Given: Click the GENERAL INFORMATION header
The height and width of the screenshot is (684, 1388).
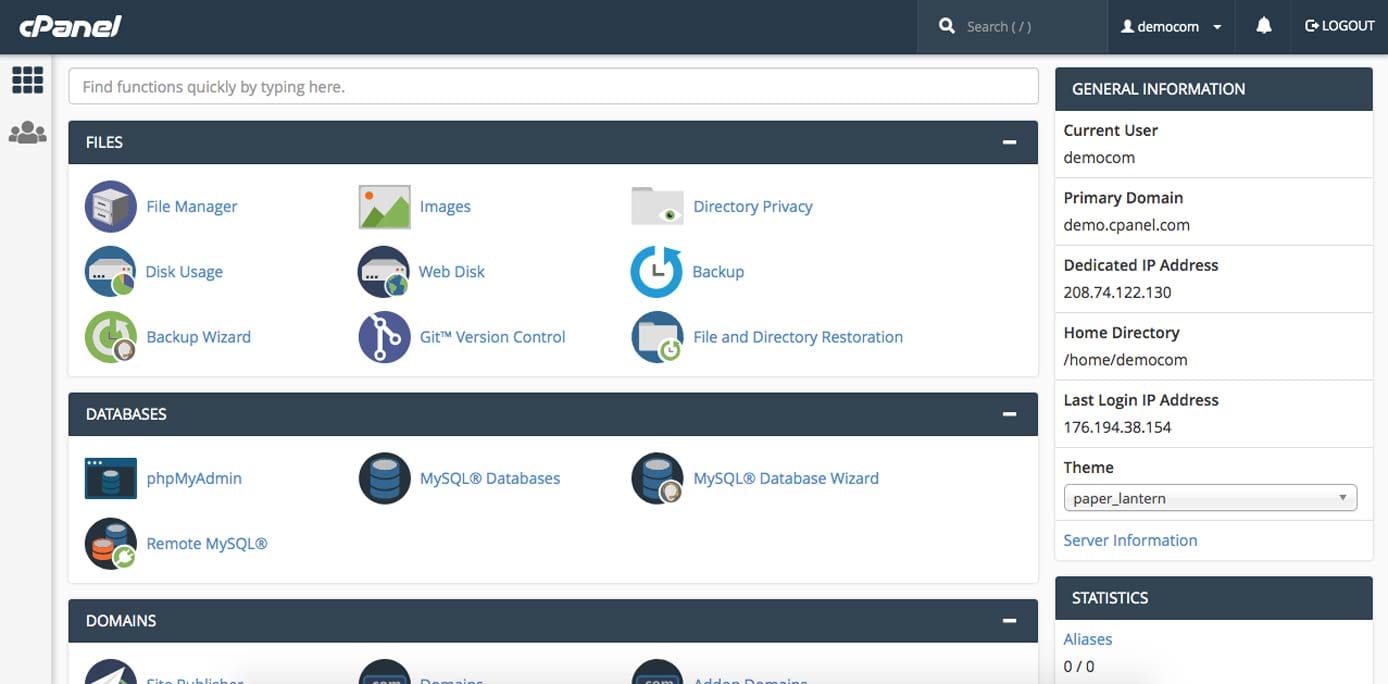Looking at the screenshot, I should (x=1214, y=89).
